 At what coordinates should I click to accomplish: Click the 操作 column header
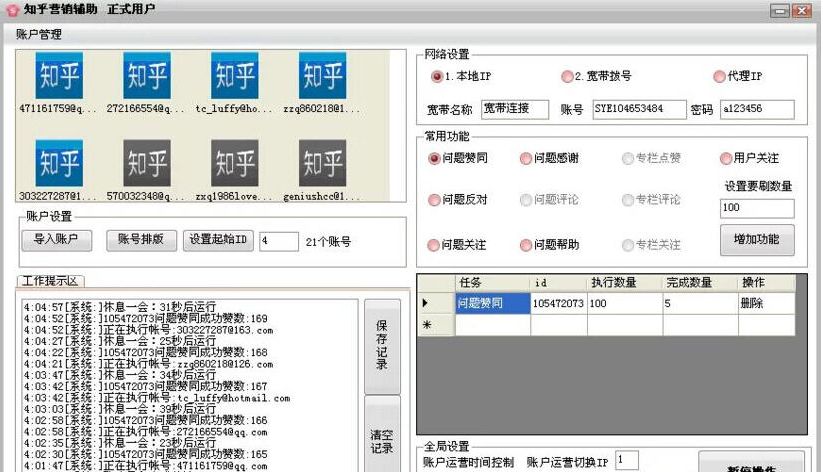(766, 282)
